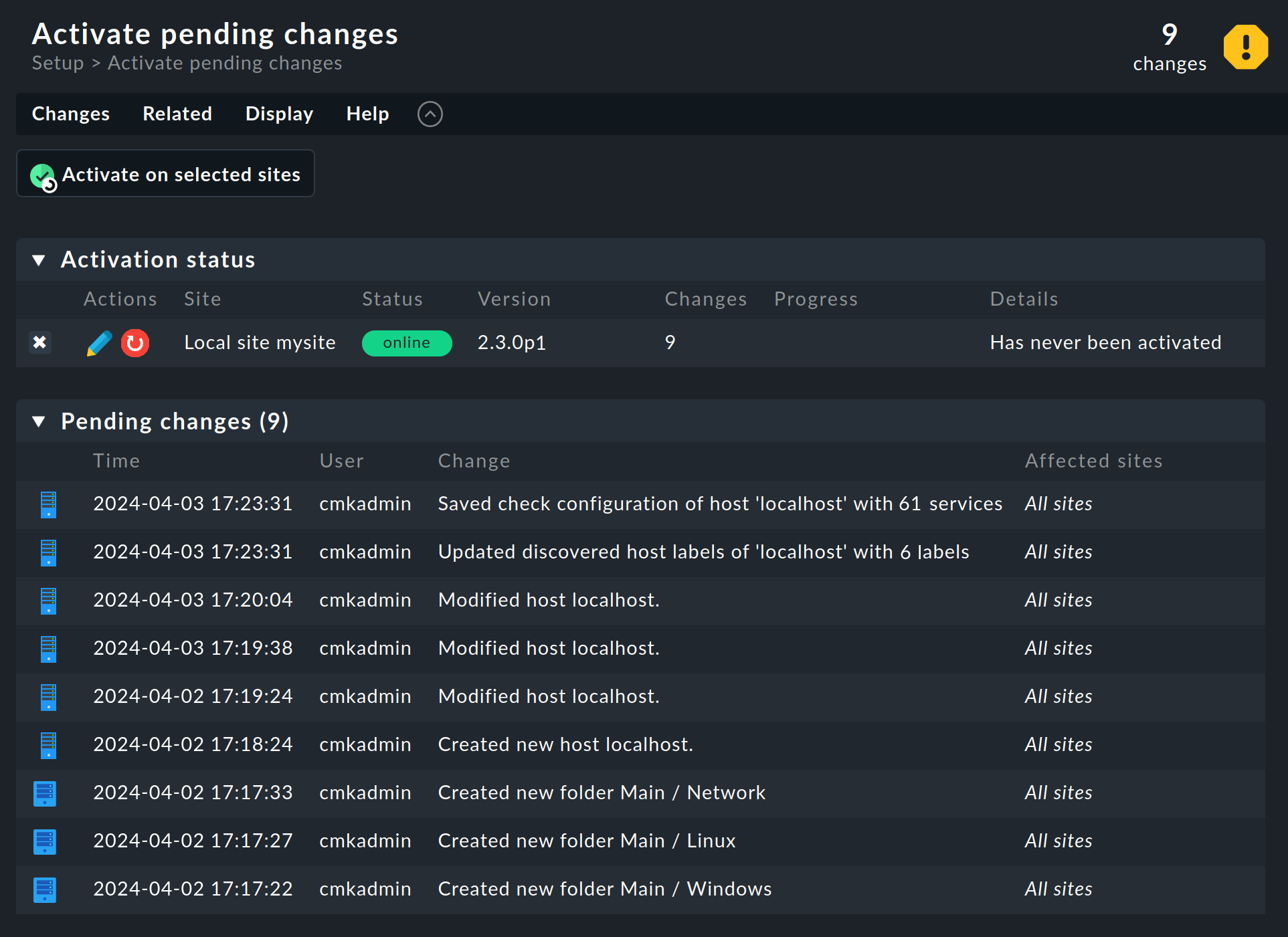Click the pencil icon to edit site properties
Image resolution: width=1288 pixels, height=937 pixels.
click(x=99, y=343)
